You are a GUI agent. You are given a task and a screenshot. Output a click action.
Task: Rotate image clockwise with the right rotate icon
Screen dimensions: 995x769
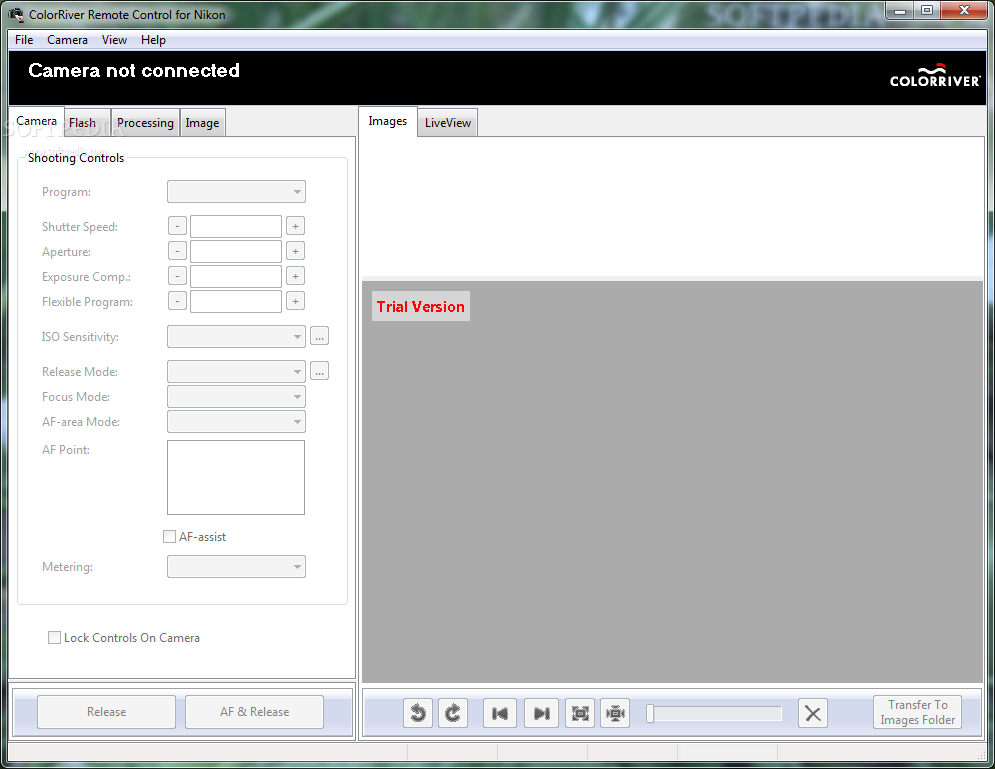pos(453,713)
